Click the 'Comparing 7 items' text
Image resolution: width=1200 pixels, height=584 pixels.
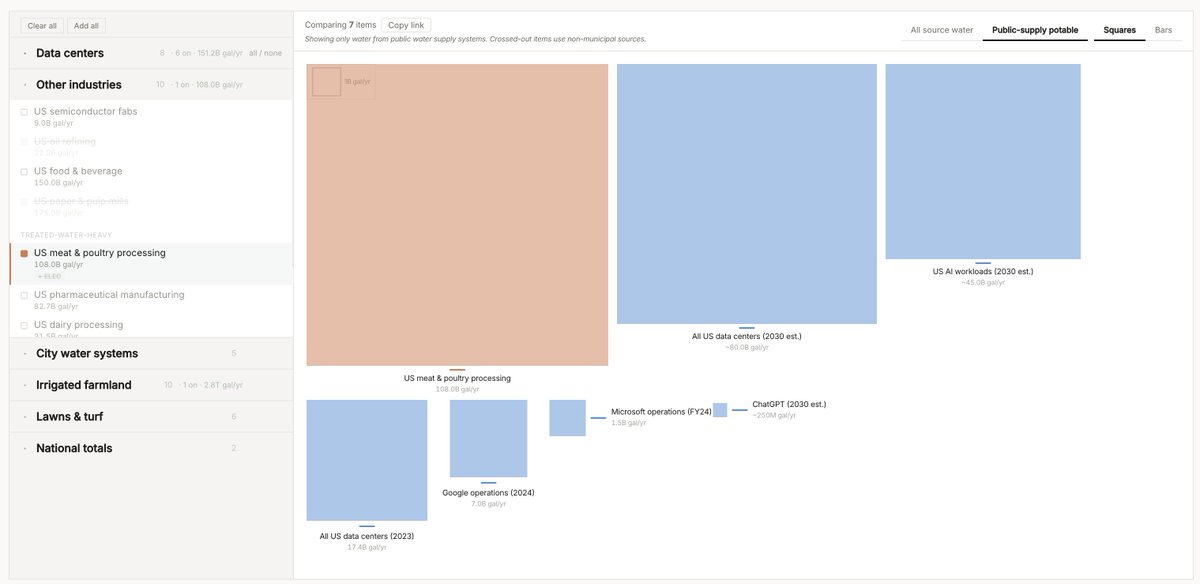pyautogui.click(x=341, y=25)
